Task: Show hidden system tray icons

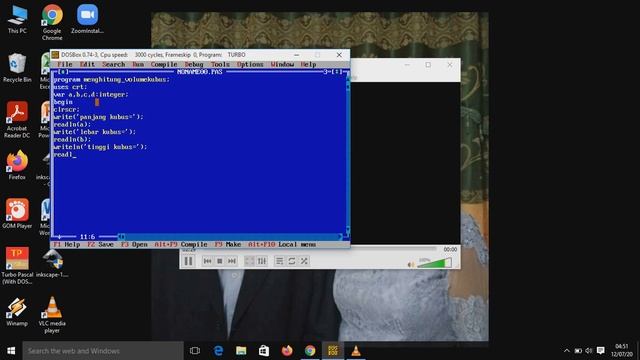Action: pyautogui.click(x=567, y=351)
